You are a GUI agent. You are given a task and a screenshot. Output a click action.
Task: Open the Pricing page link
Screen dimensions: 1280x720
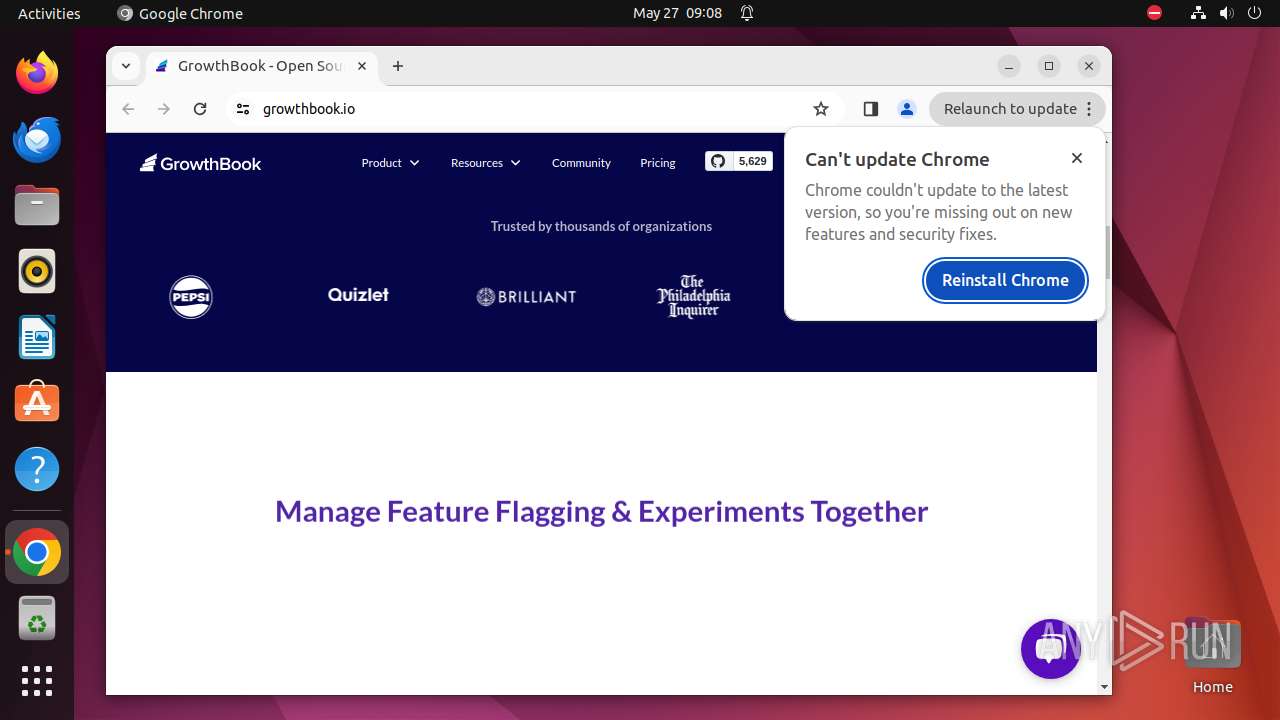(x=658, y=163)
